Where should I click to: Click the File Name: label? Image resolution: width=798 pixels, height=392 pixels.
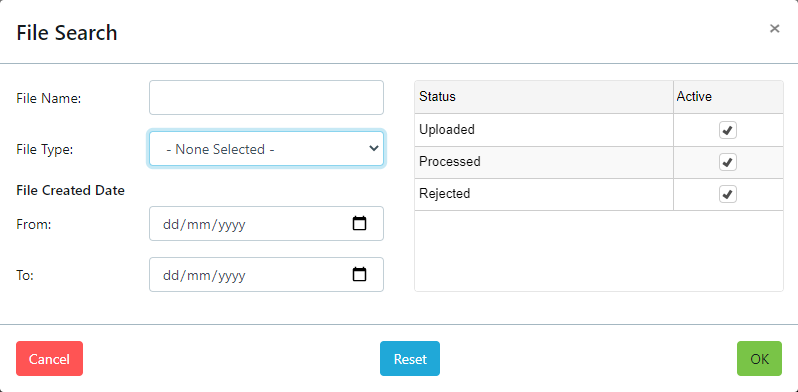[49, 98]
